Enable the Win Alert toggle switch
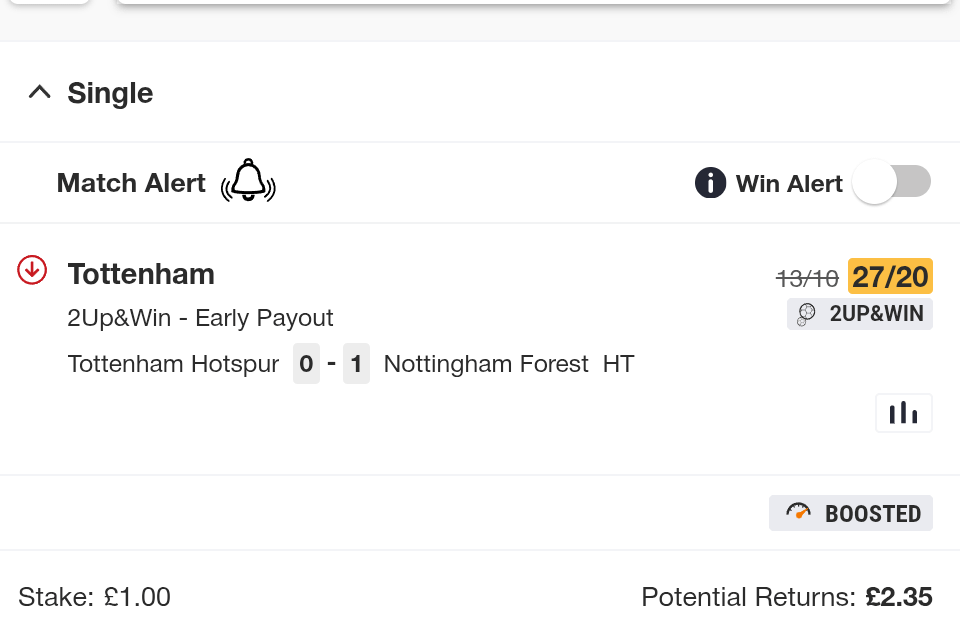The width and height of the screenshot is (960, 631). pos(892,182)
